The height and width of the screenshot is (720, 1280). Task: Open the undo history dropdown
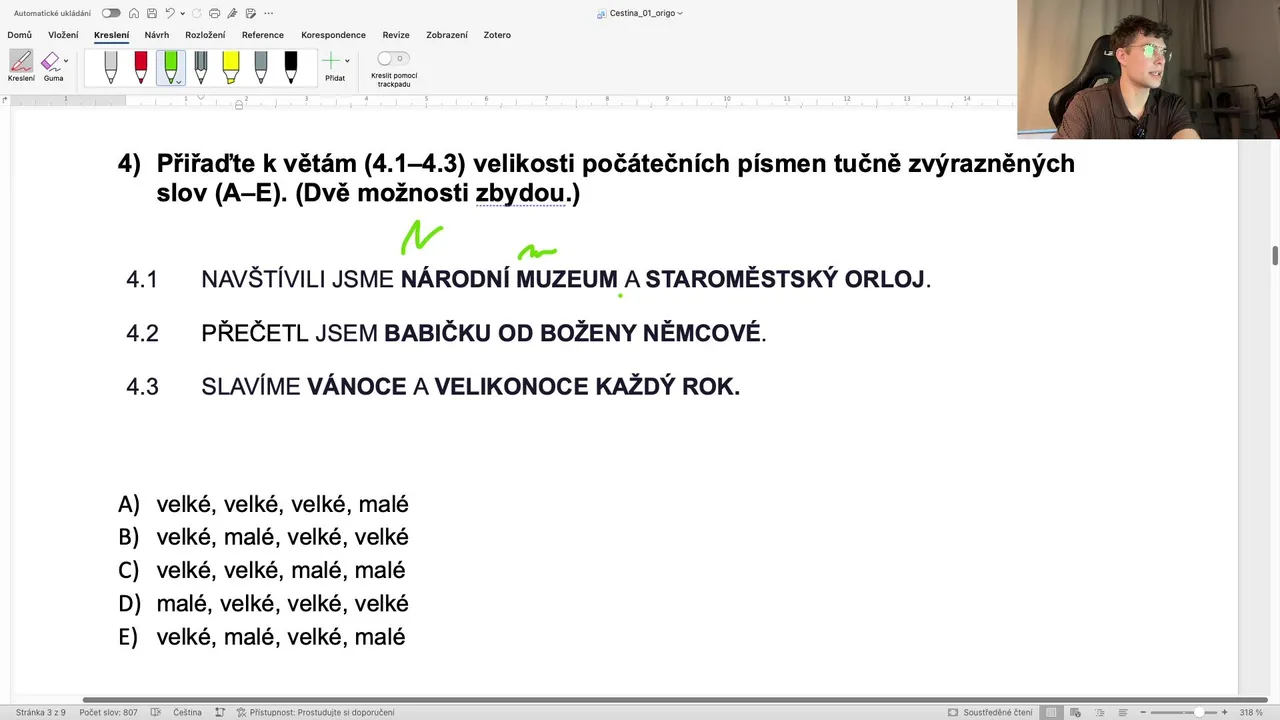tap(182, 14)
